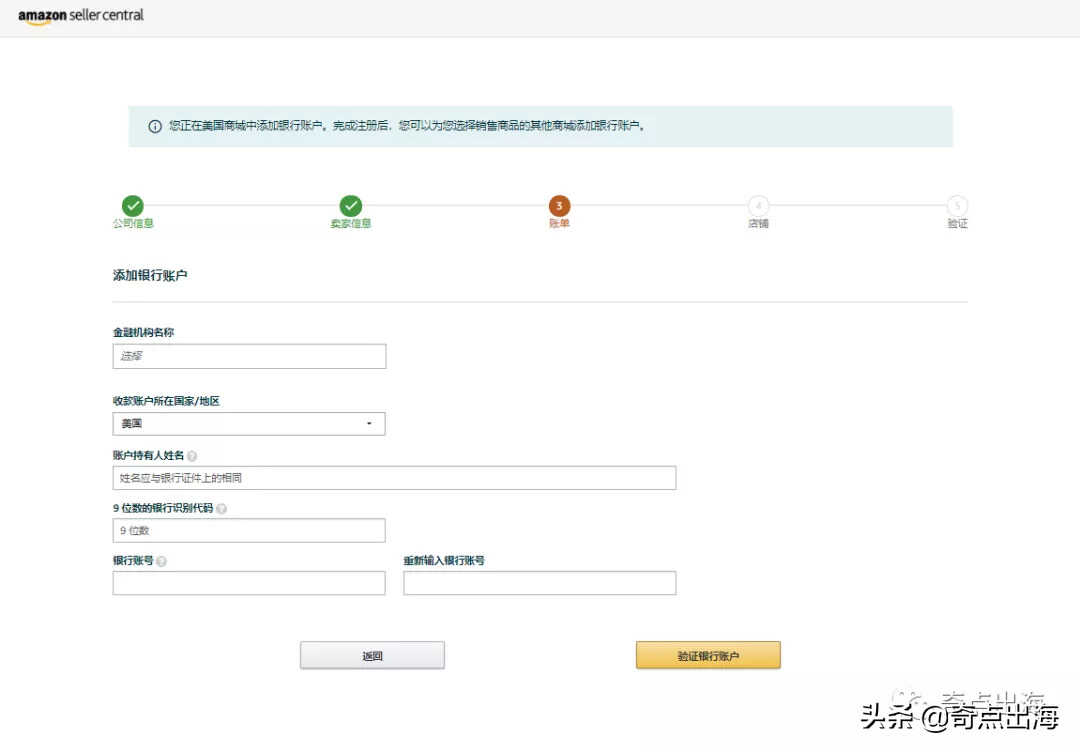Open the help icon beside 账户持有人姓名

point(192,456)
